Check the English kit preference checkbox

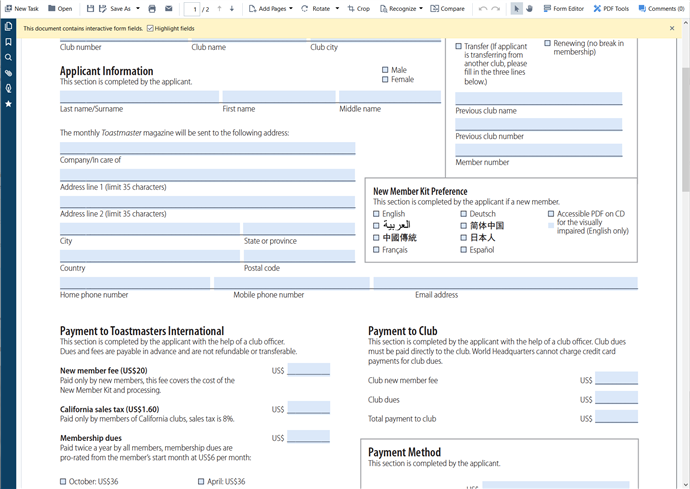[376, 213]
